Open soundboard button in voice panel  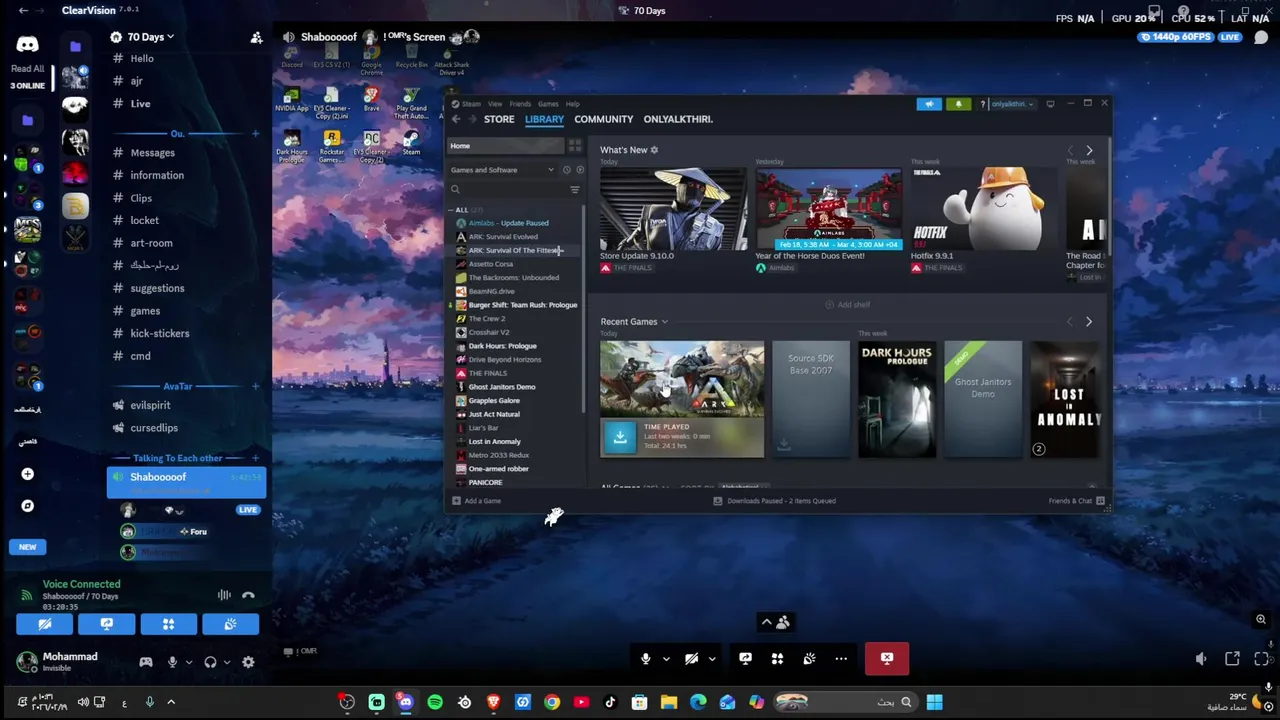tap(230, 624)
